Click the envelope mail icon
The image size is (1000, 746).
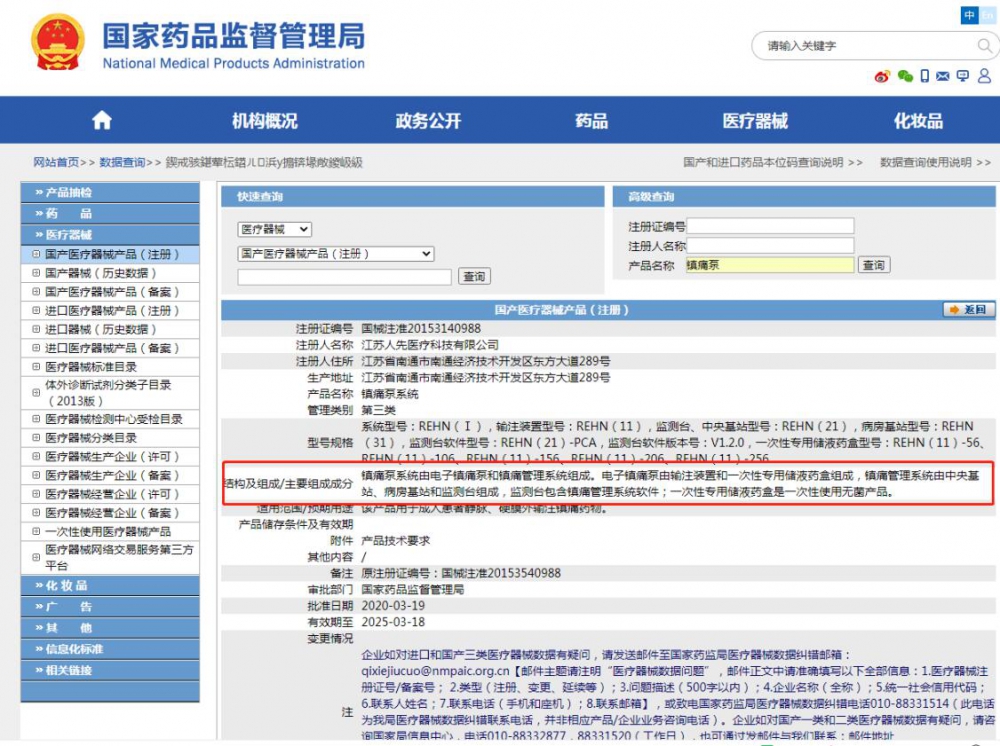944,76
